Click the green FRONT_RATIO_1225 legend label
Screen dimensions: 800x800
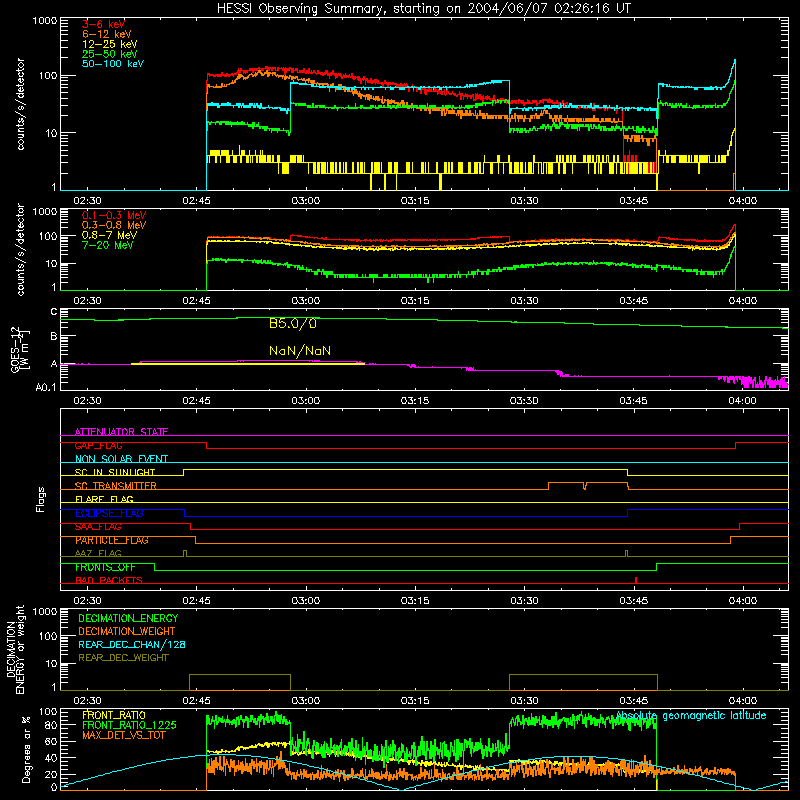click(x=129, y=725)
